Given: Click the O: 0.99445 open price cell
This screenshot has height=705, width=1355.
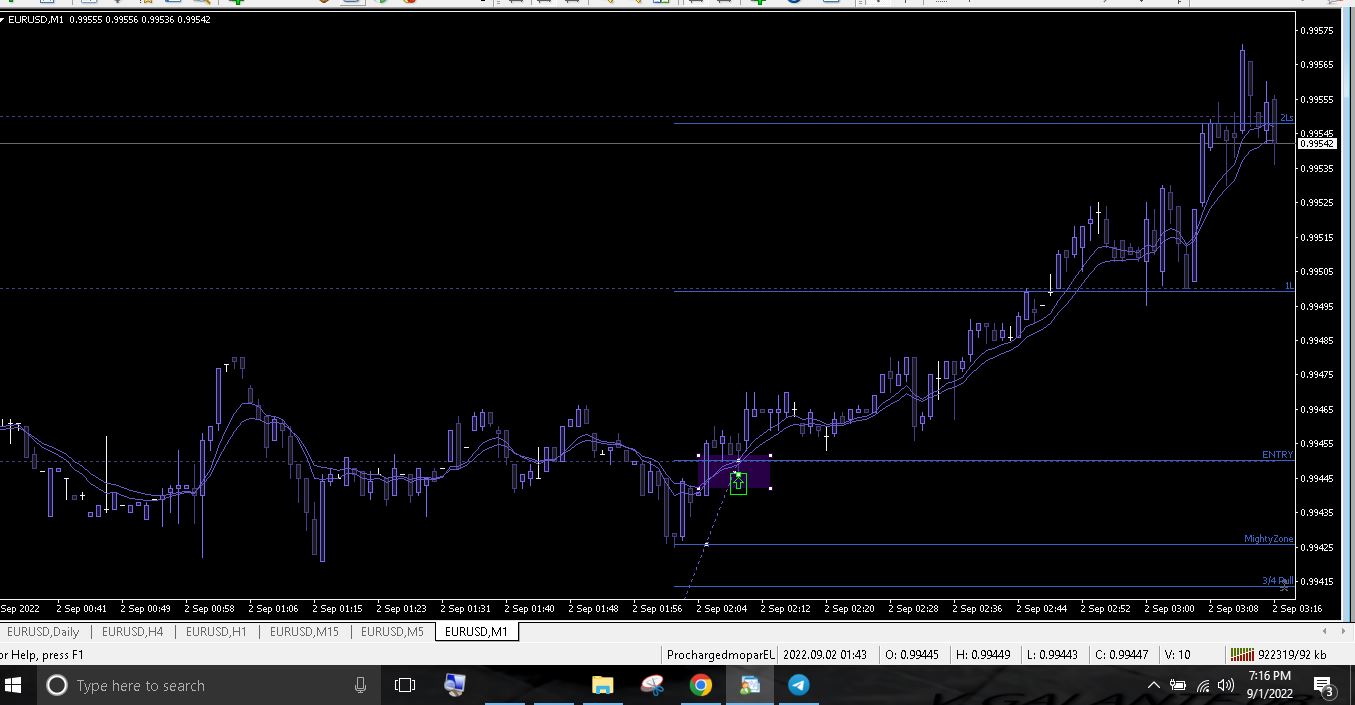Looking at the screenshot, I should (912, 655).
